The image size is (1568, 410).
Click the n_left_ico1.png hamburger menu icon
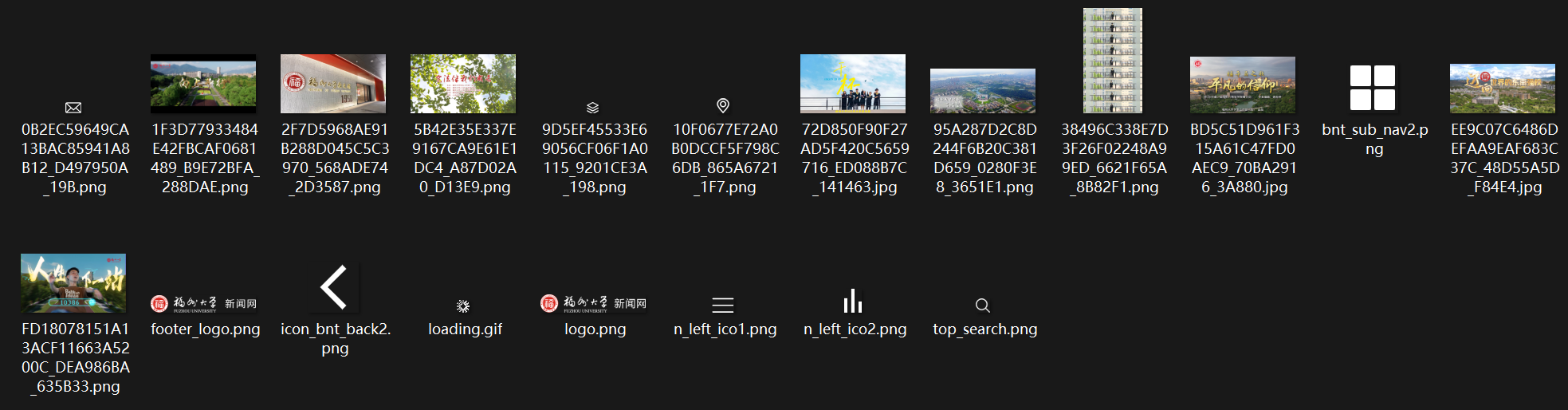point(723,305)
